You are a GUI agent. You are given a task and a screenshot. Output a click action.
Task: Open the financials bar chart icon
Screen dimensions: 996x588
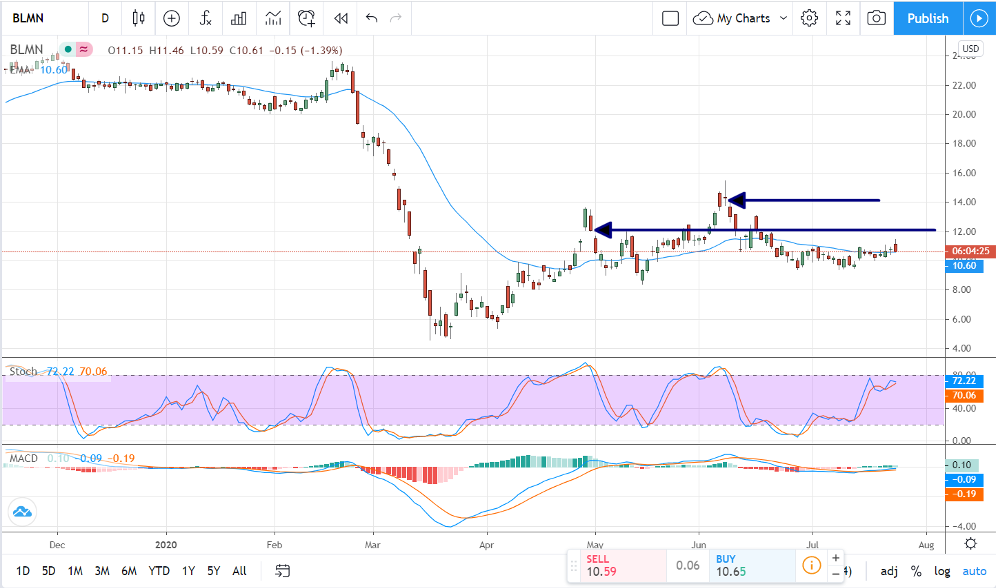pos(238,18)
